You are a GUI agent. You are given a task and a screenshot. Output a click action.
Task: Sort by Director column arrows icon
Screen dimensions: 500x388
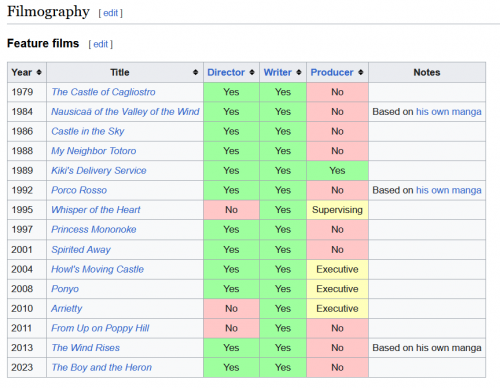tap(252, 72)
